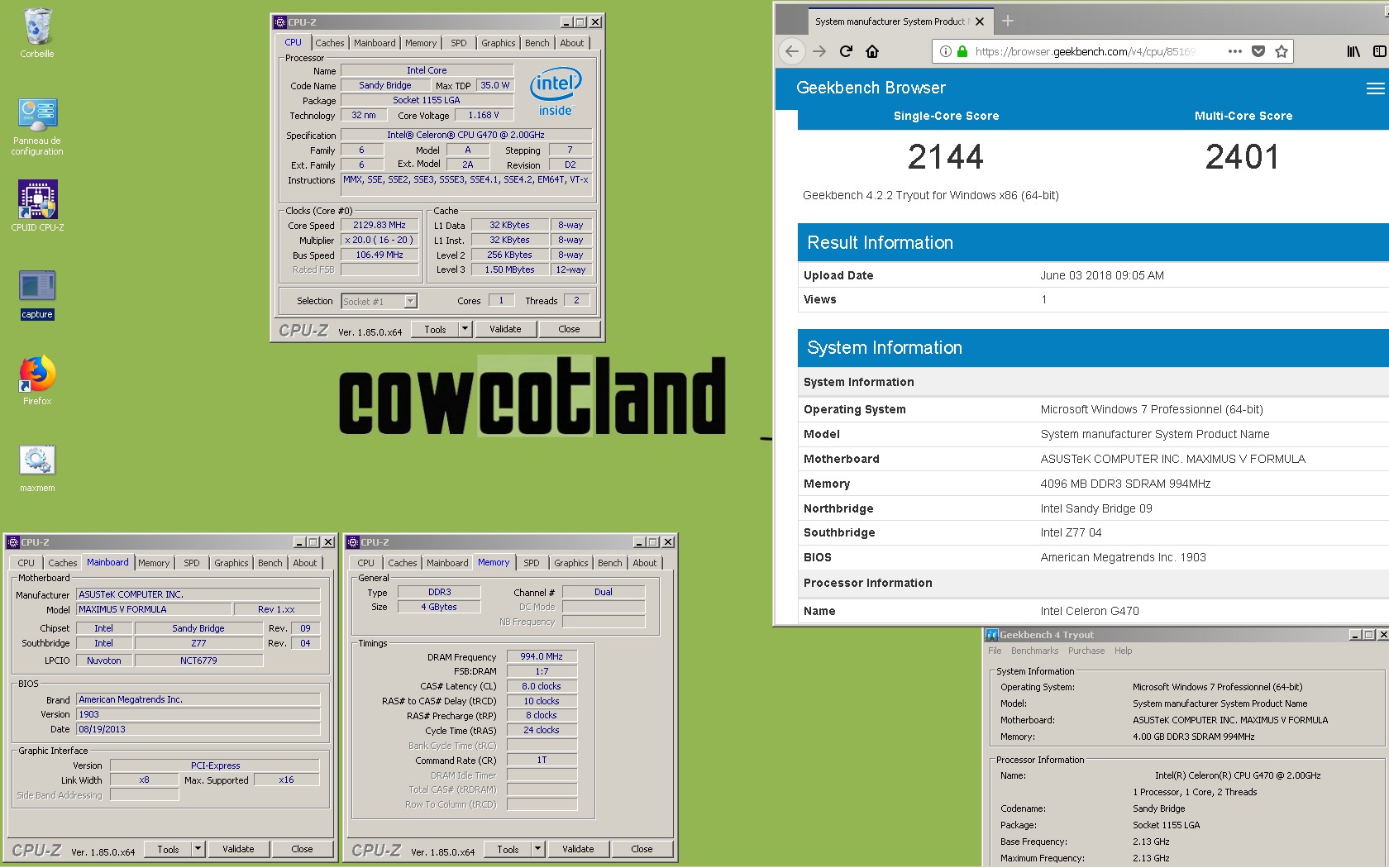Bookmark this page with star

[x=1282, y=51]
